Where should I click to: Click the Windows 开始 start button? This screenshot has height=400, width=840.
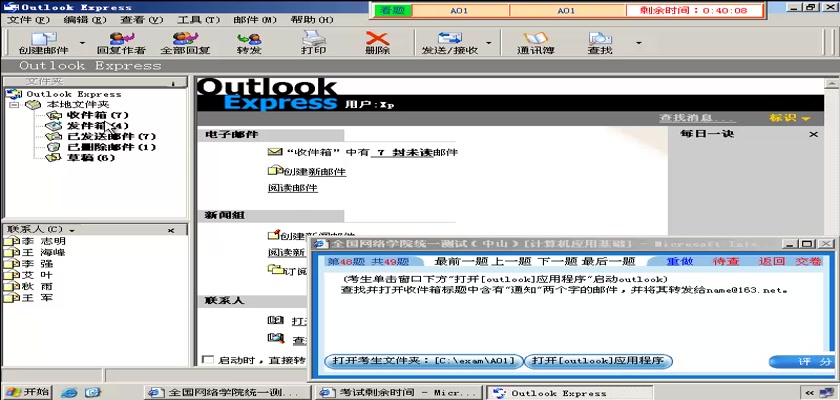27,392
